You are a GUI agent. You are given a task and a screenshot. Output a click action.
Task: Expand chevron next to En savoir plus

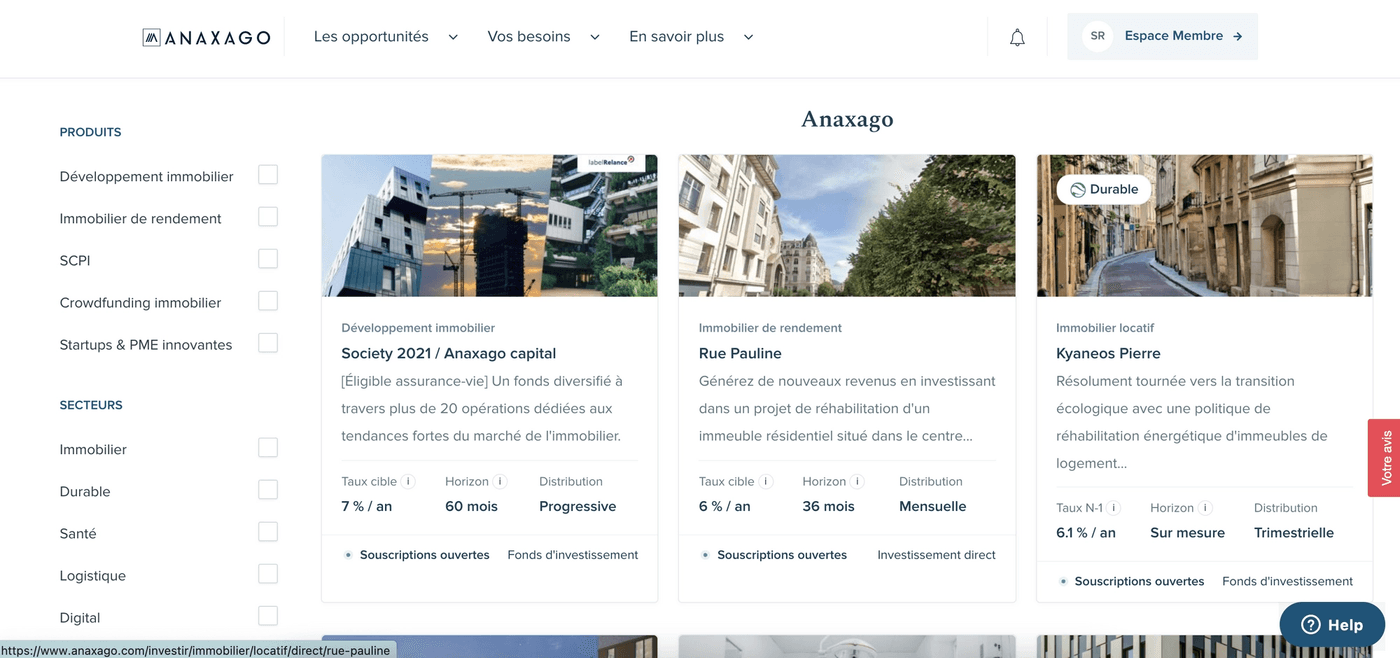748,37
